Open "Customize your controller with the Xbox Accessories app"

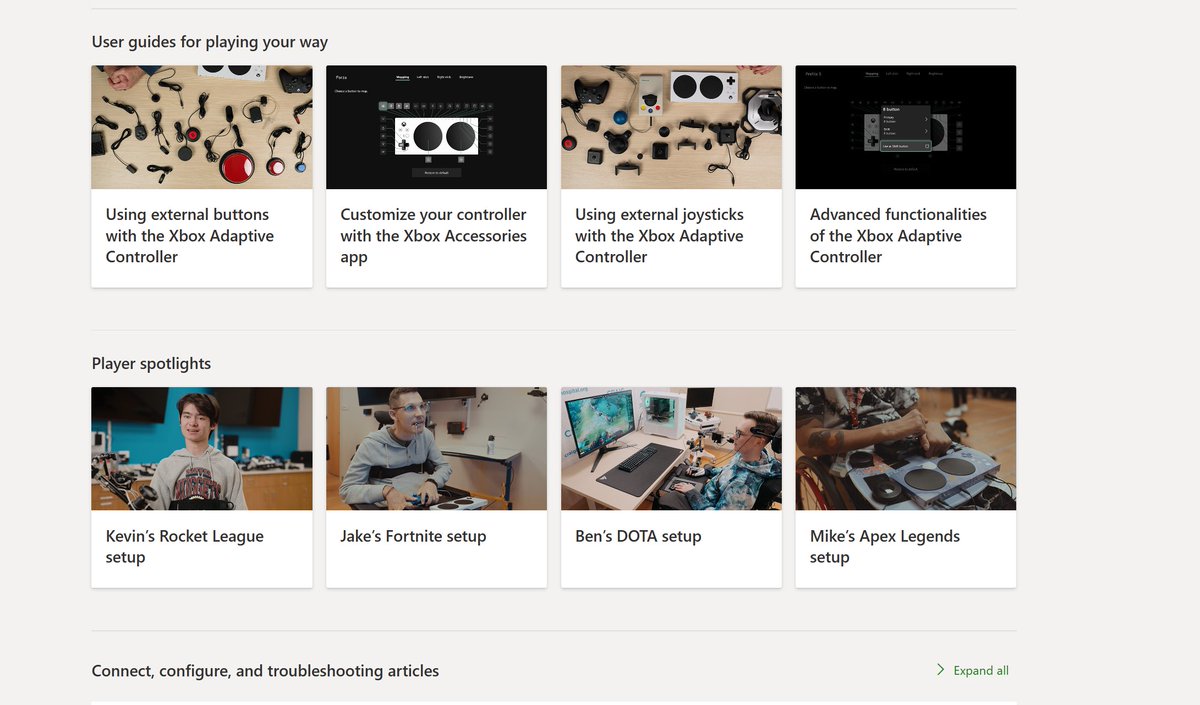coord(433,236)
